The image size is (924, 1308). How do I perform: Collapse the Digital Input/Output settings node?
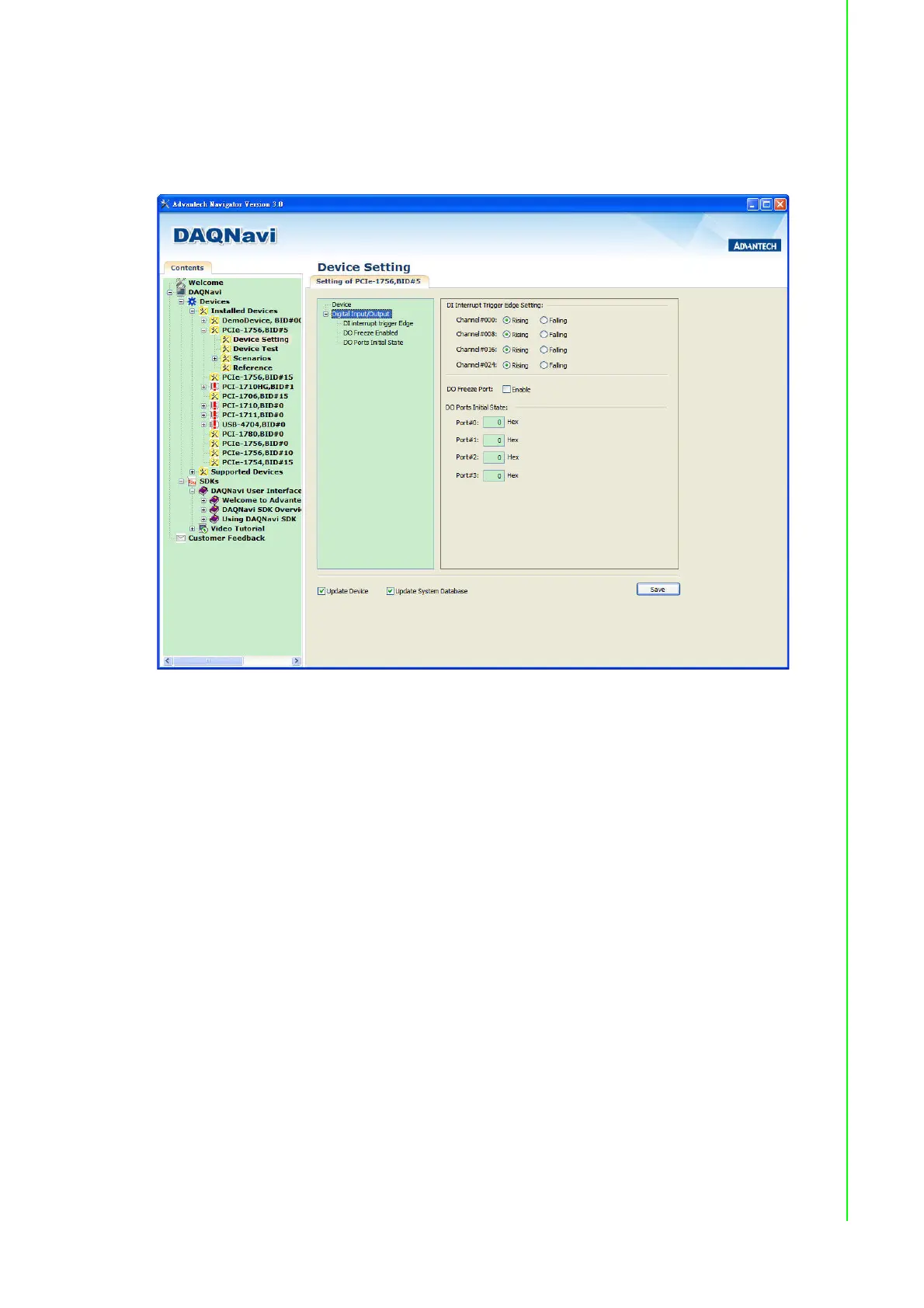pos(326,314)
